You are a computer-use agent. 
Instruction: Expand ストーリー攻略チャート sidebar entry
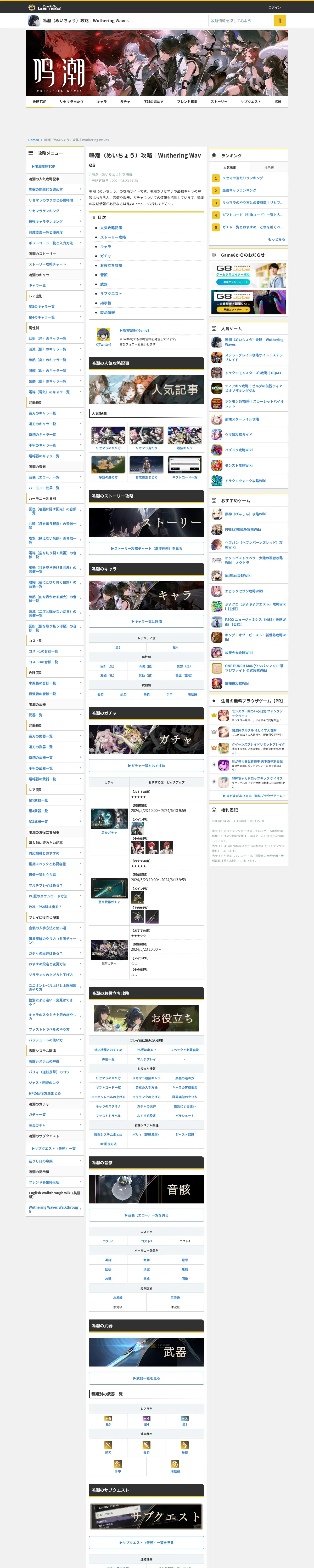[55, 264]
